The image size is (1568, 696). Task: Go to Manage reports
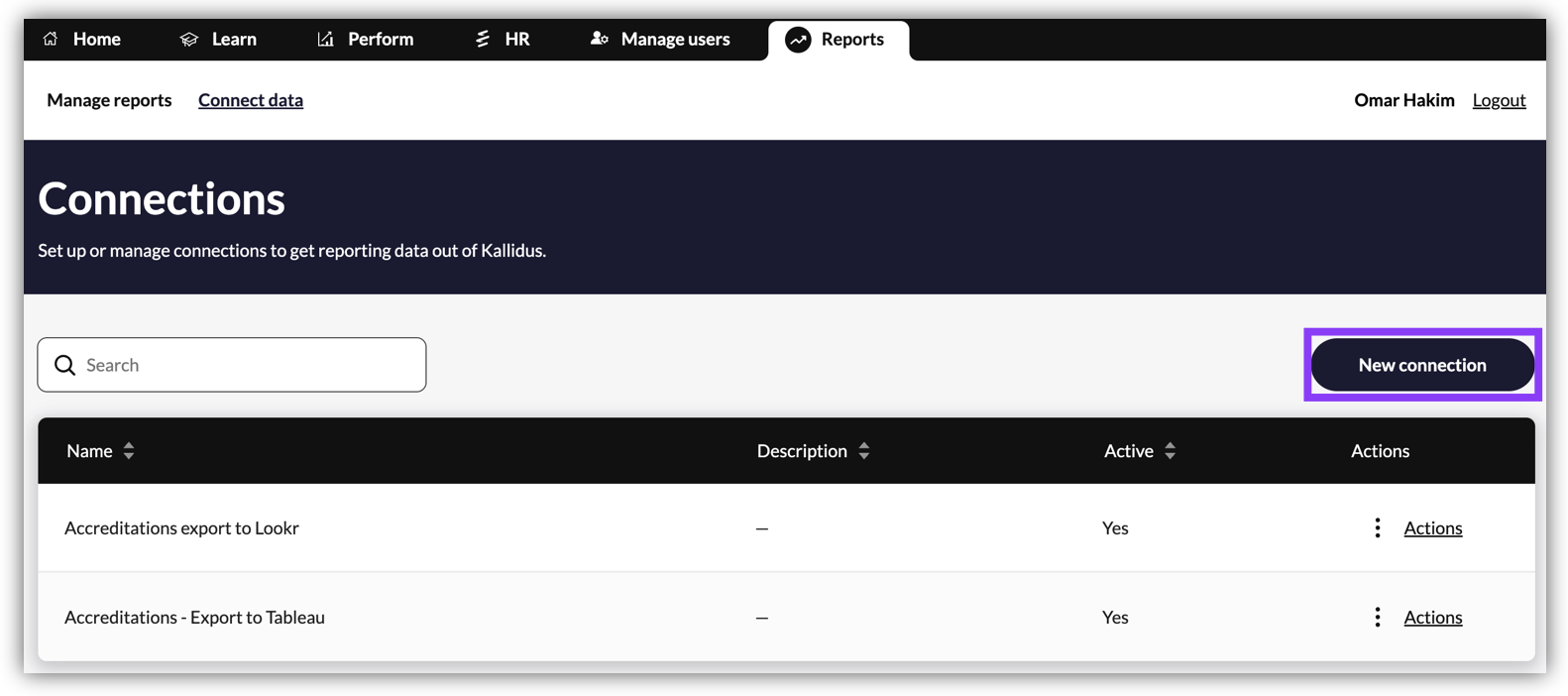pos(109,100)
